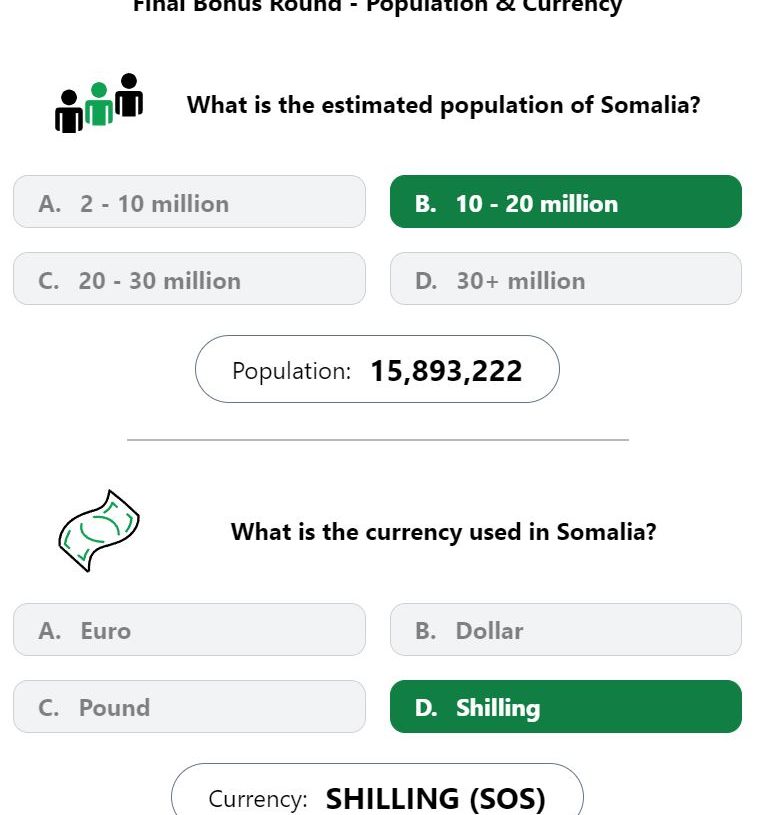The width and height of the screenshot is (765, 815).
Task: Click the green person in population icon
Action: [x=99, y=104]
